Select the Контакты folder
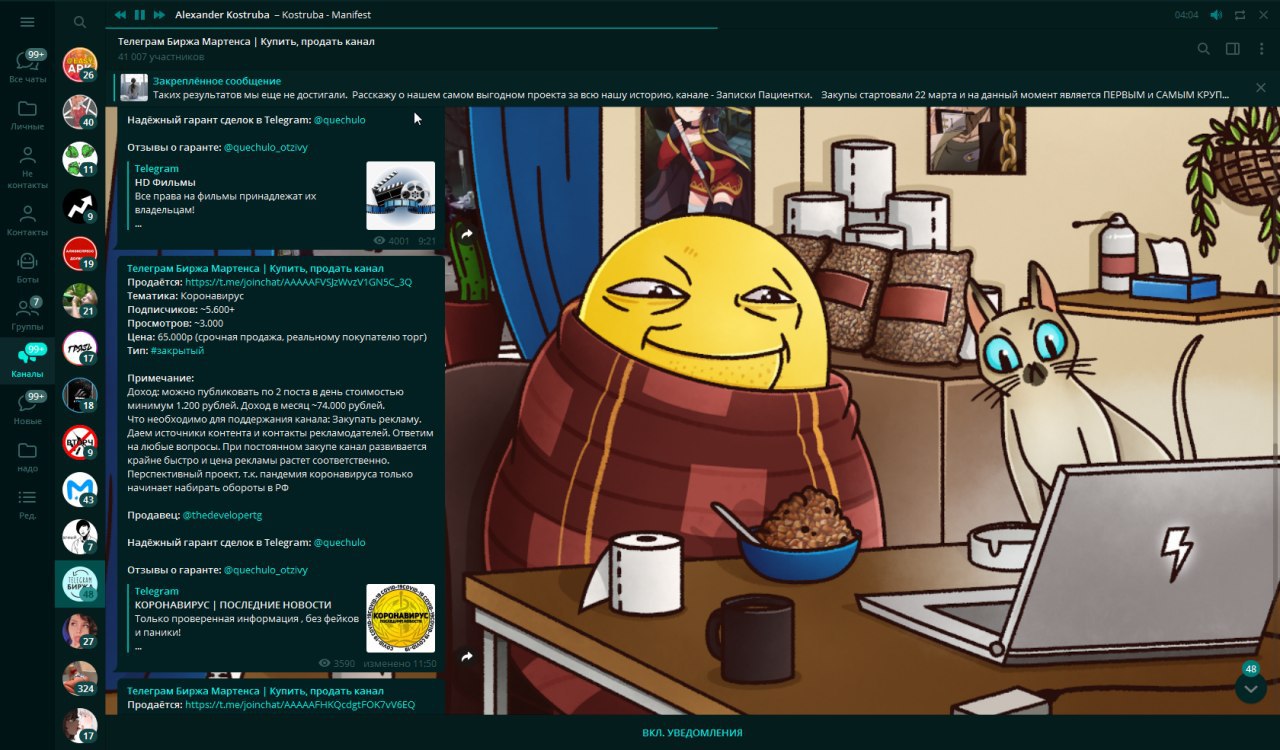The image size is (1280, 750). (27, 220)
